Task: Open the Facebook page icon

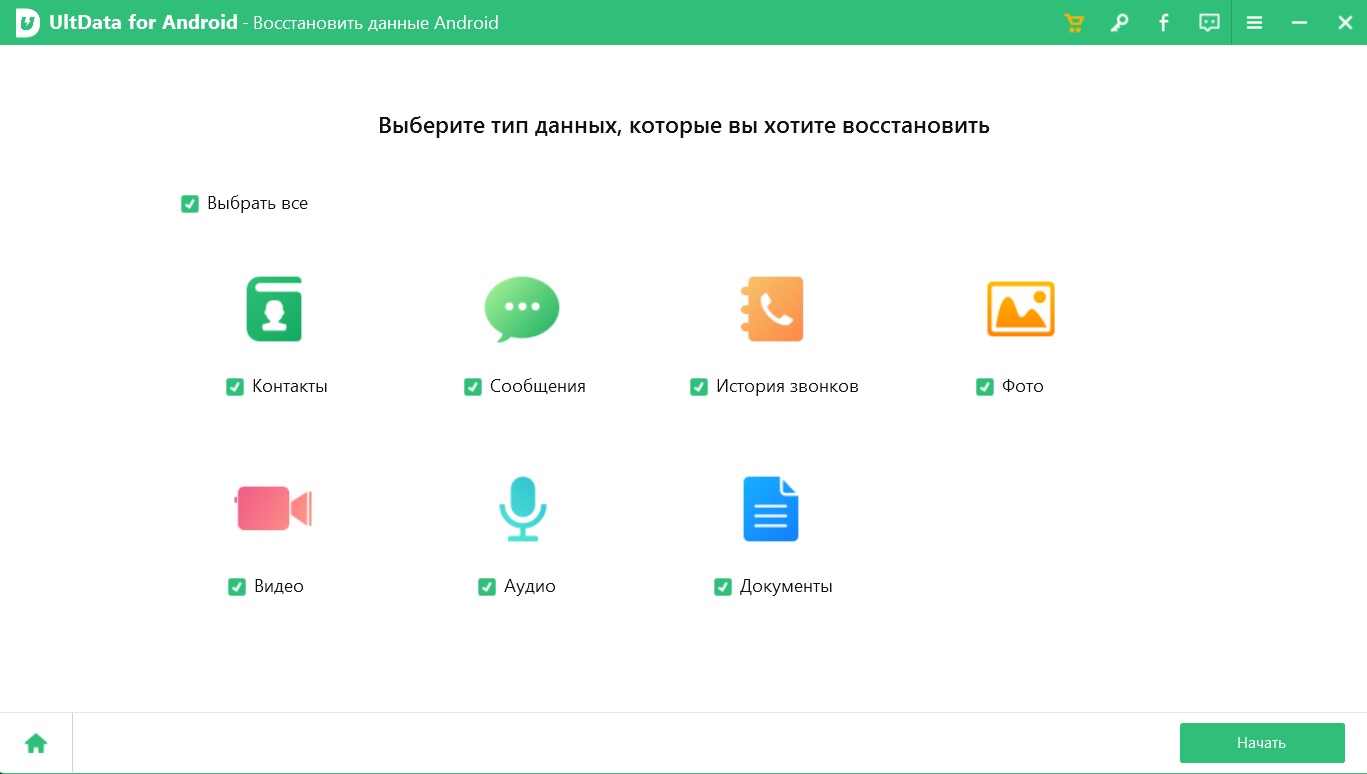Action: point(1163,23)
